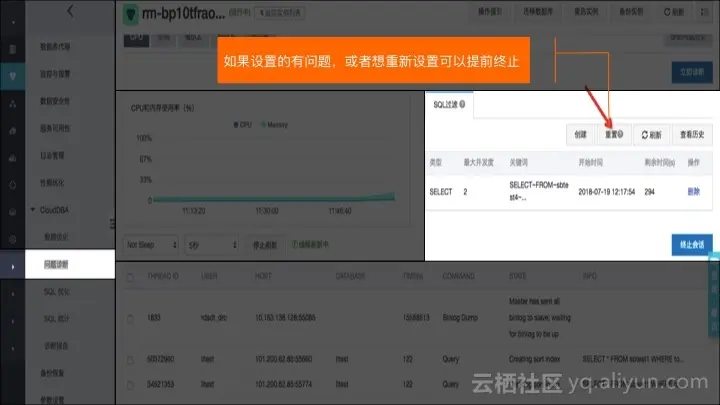Click the dark rail icon beside 日志管理
The image size is (720, 405).
pos(12,158)
